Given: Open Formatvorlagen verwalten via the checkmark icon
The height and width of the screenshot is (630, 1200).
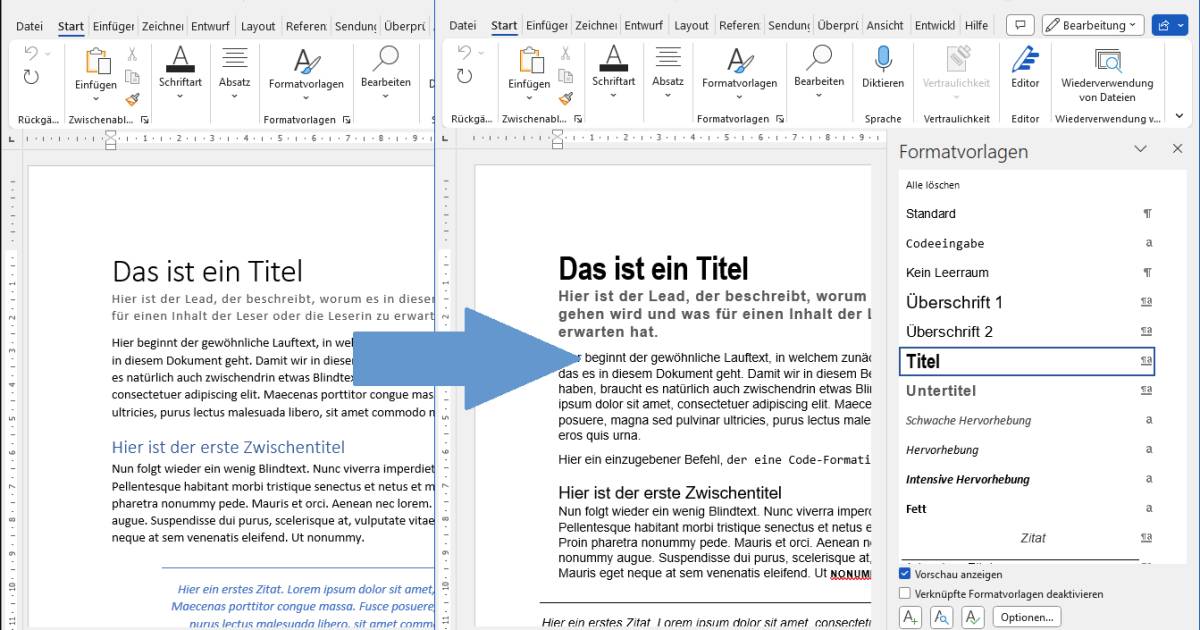Looking at the screenshot, I should click(971, 616).
